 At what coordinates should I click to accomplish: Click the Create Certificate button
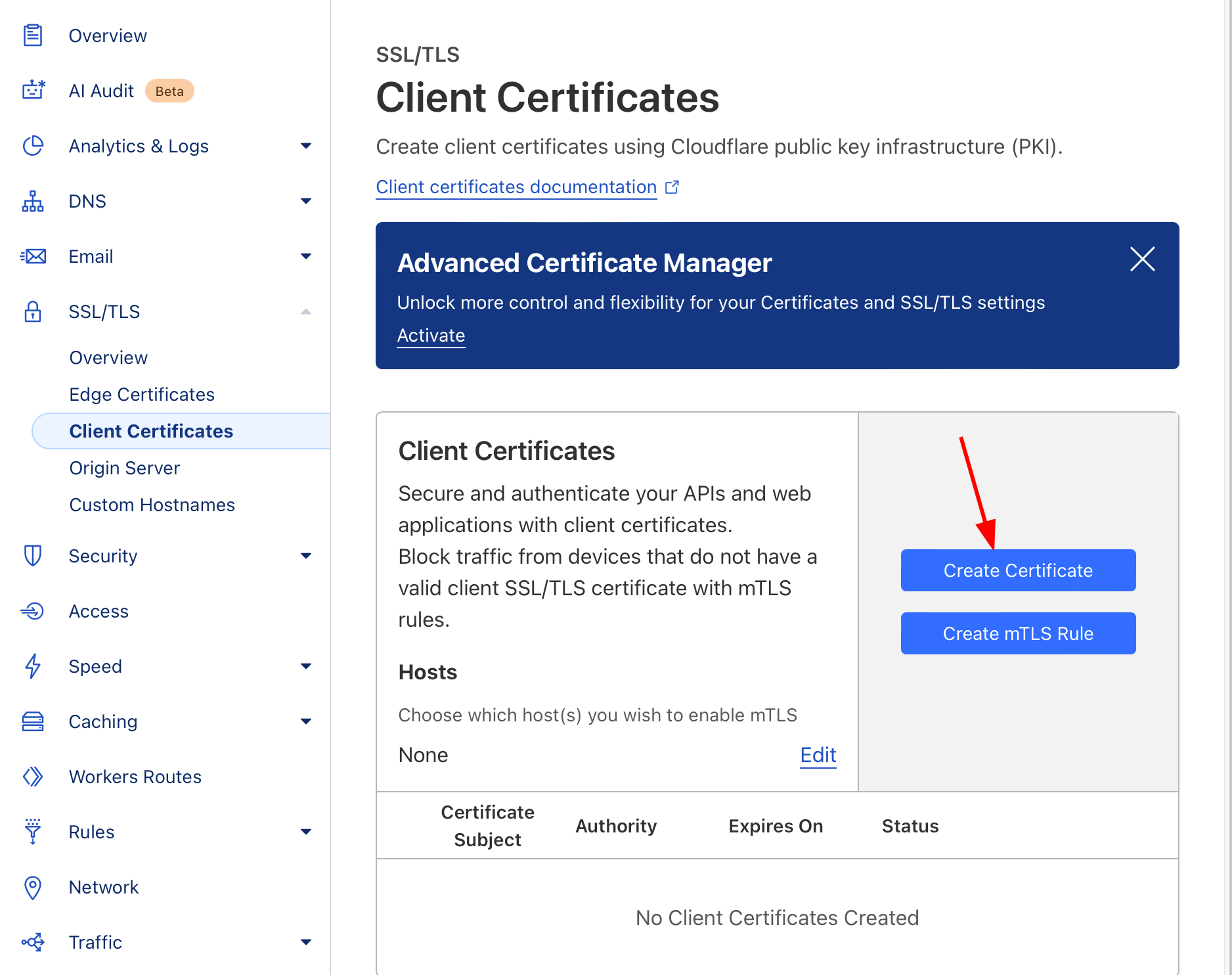click(x=1018, y=570)
